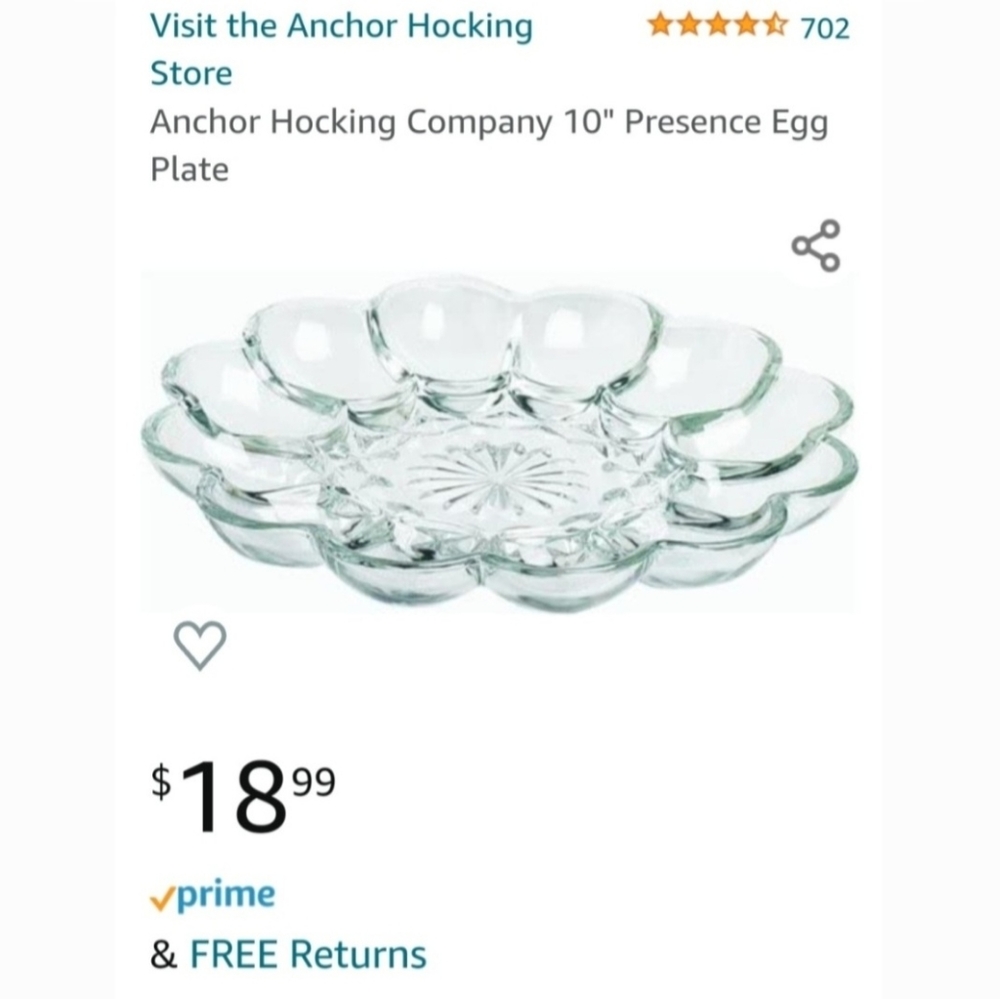Click the superscript 99 cents in the price
Image resolution: width=1000 pixels, height=999 pixels.
point(314,778)
